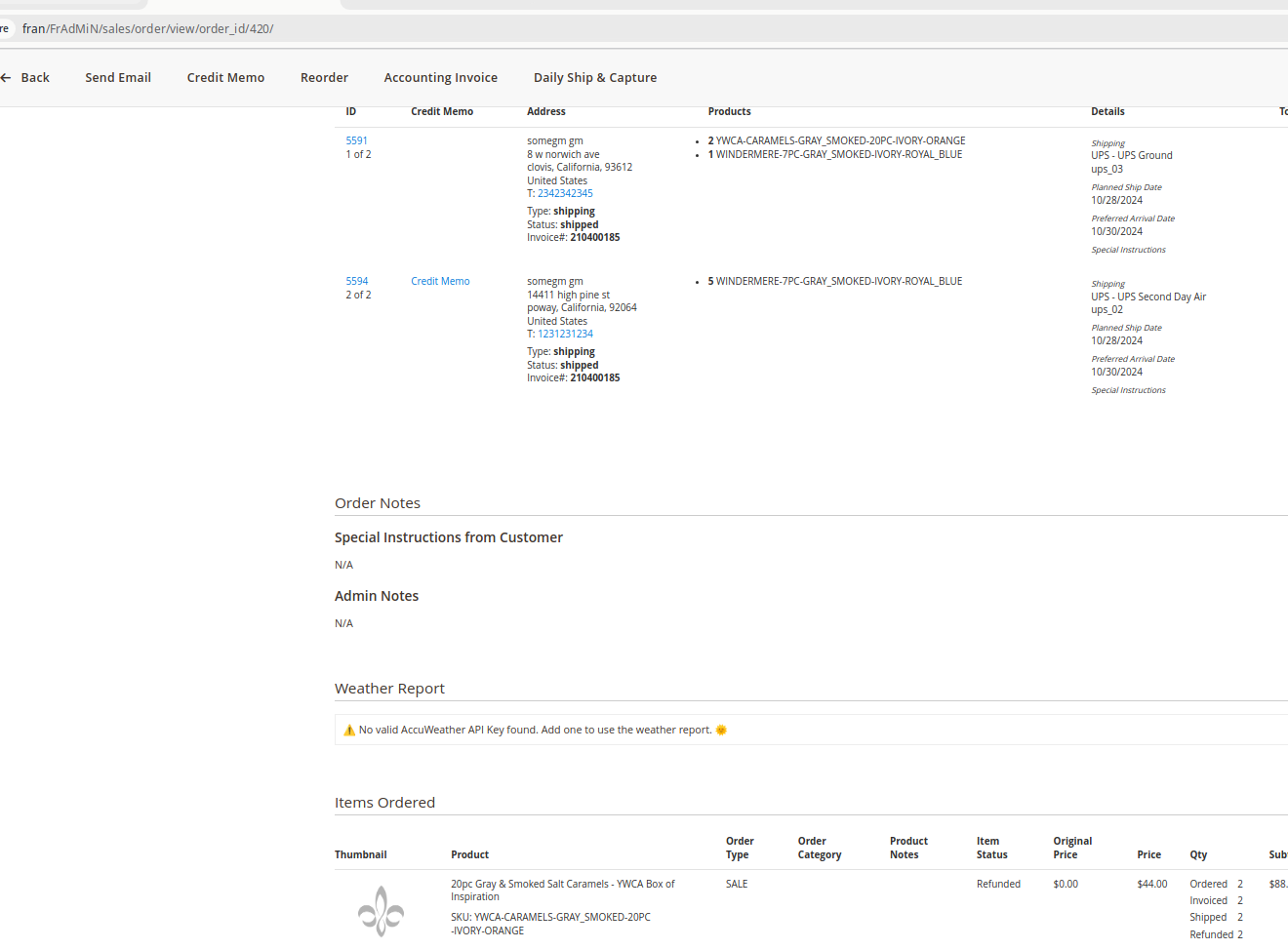1288x950 pixels.
Task: Click the Products column header in shipments table
Action: 729,112
